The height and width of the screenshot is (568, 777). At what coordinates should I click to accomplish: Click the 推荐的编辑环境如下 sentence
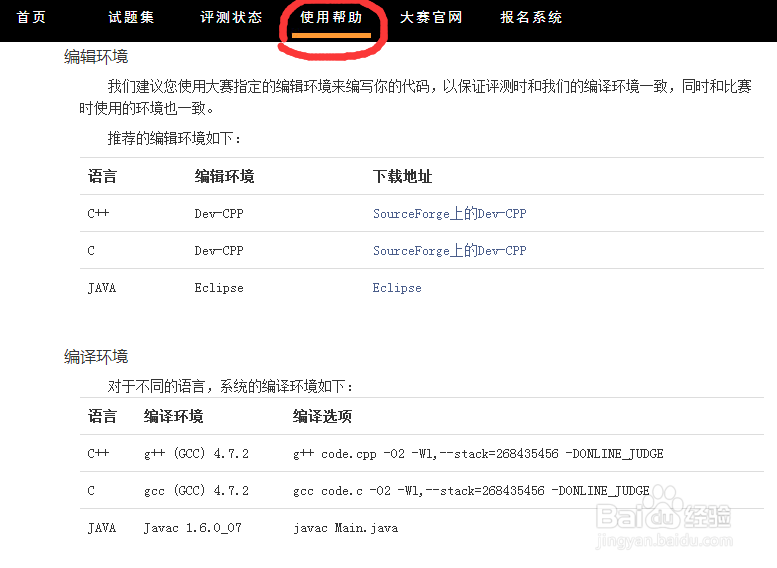(x=174, y=138)
